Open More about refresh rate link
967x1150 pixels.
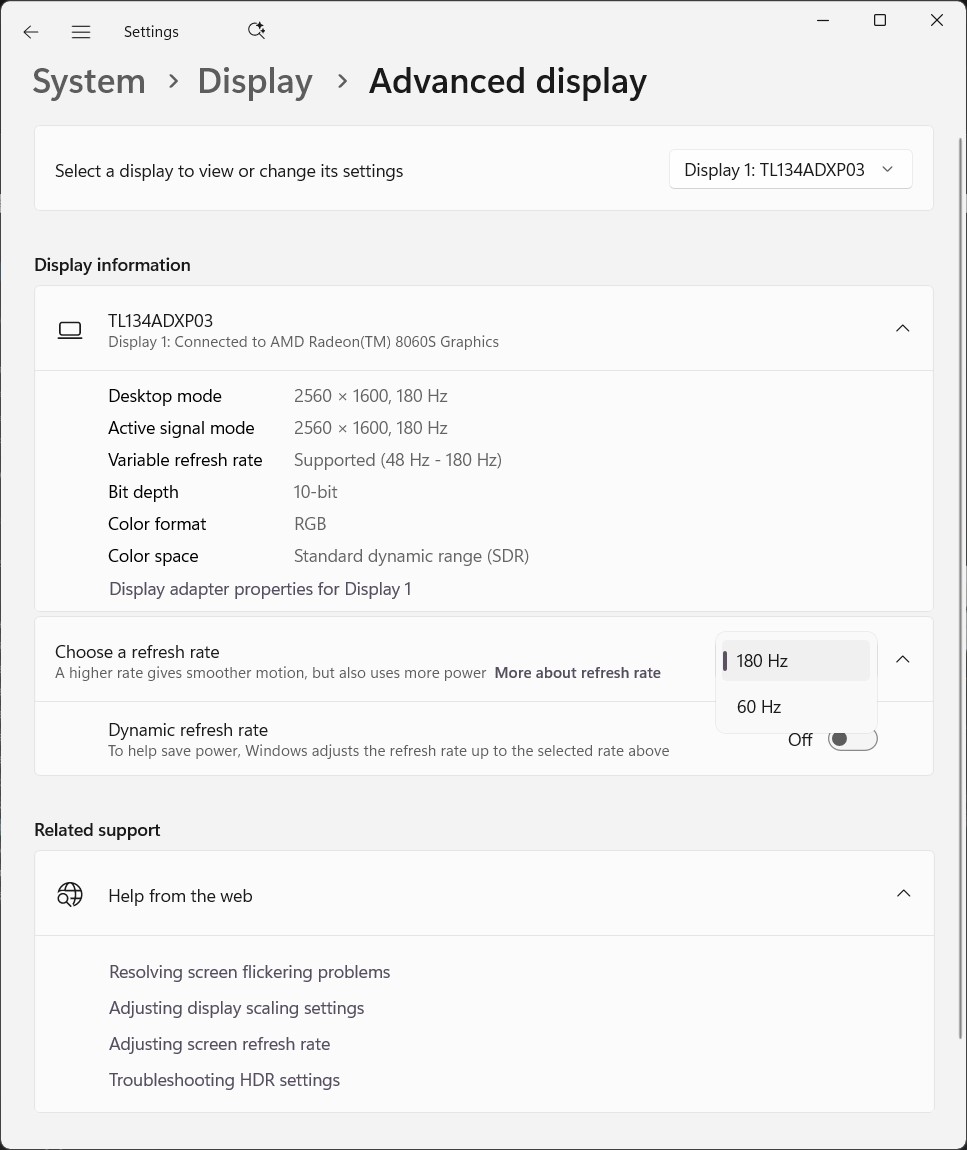coord(577,673)
